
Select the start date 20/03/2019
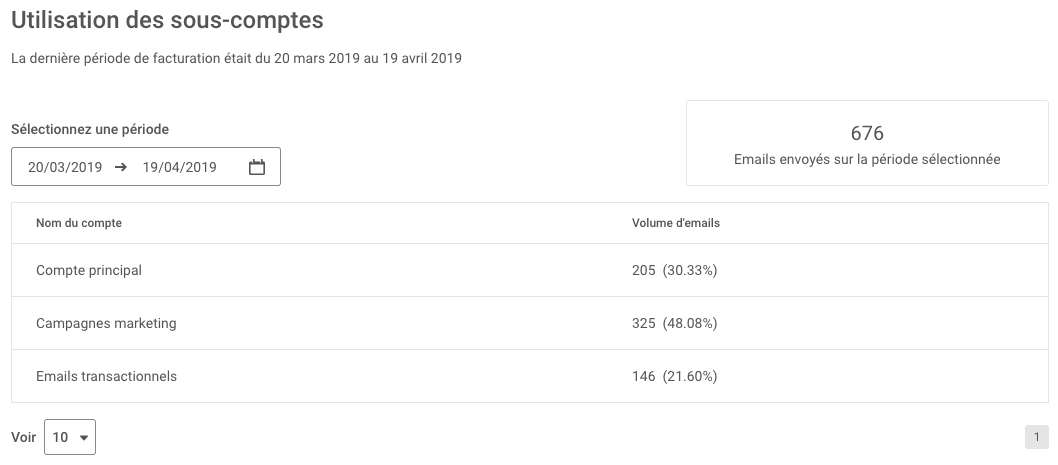65,167
